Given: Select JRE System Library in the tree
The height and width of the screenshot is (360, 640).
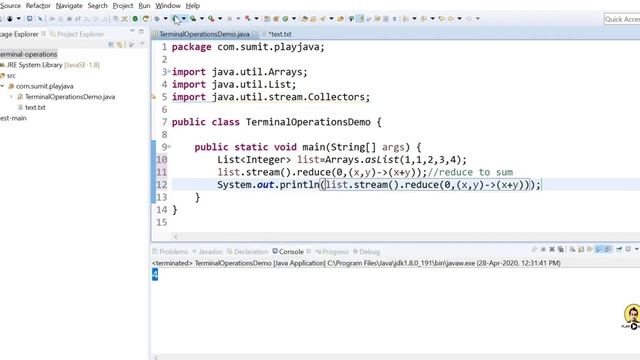Looking at the screenshot, I should click(x=53, y=65).
